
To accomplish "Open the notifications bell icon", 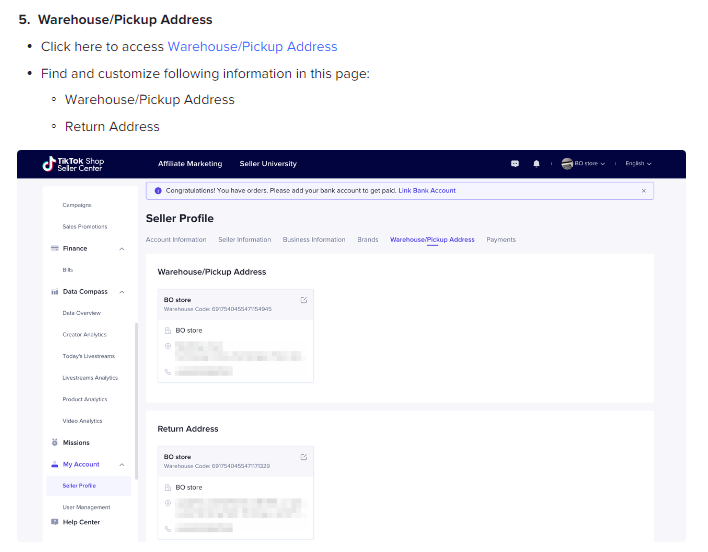I will tap(536, 164).
